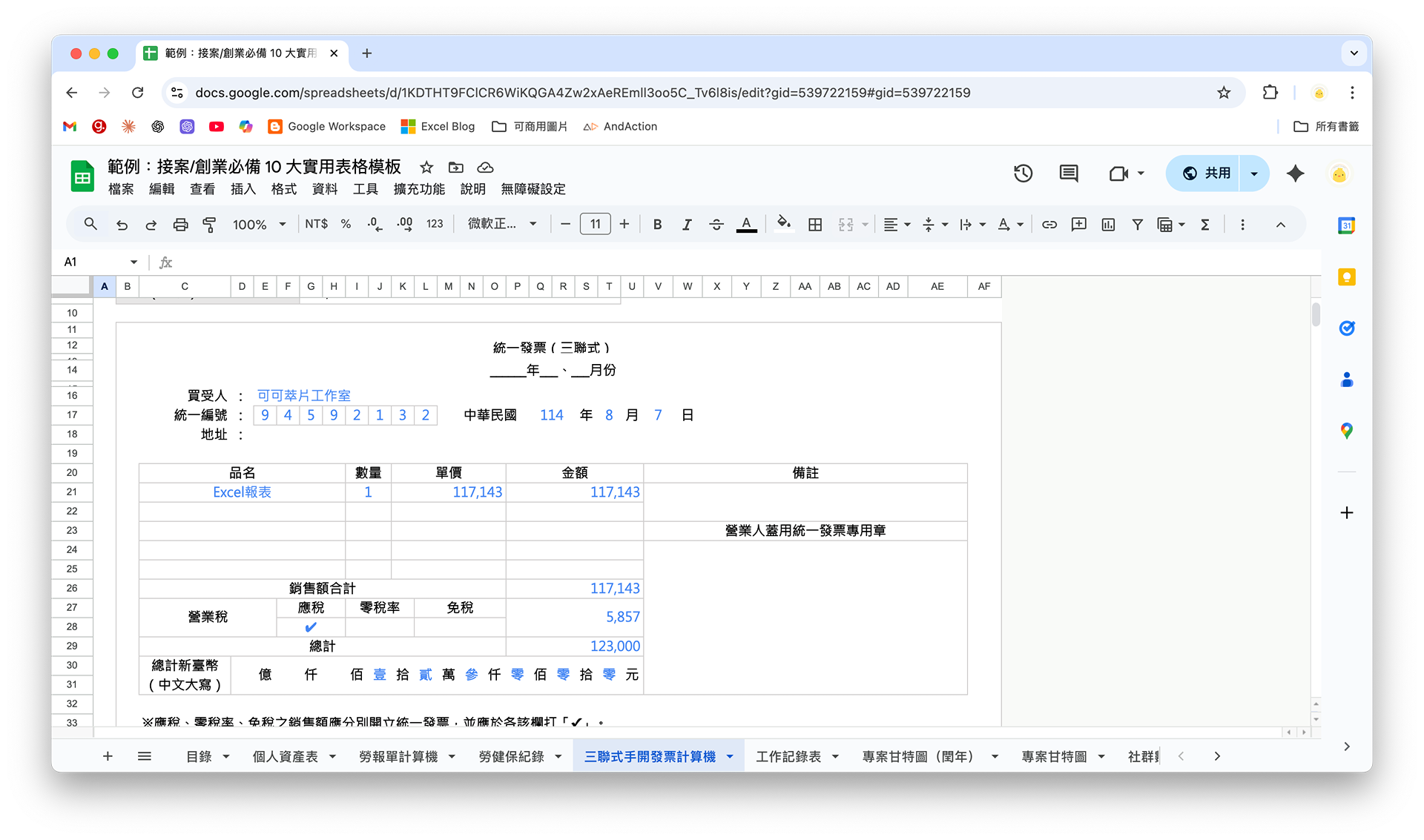Open the Excel Blog bookmark
This screenshot has width=1424, height=840.
pyautogui.click(x=438, y=127)
